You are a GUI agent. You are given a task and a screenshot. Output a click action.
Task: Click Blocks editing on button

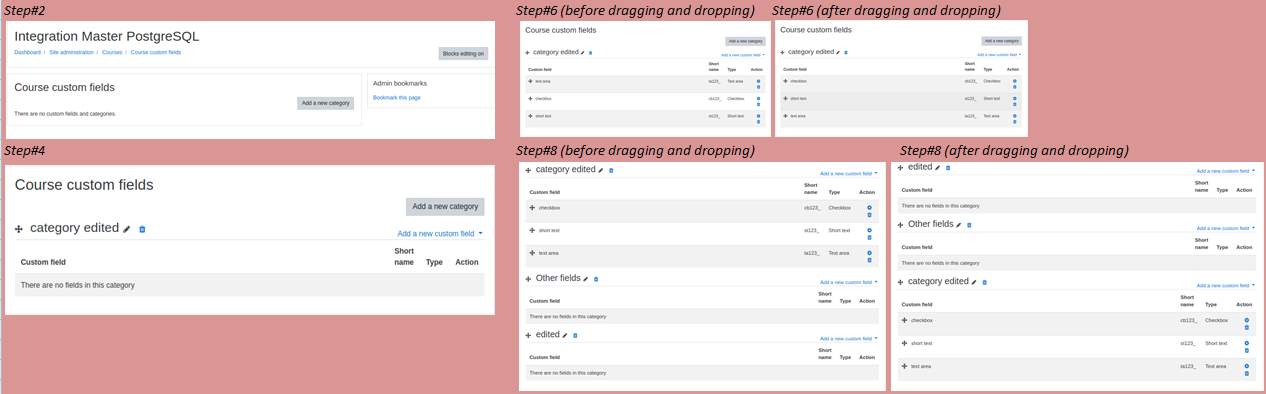click(463, 53)
